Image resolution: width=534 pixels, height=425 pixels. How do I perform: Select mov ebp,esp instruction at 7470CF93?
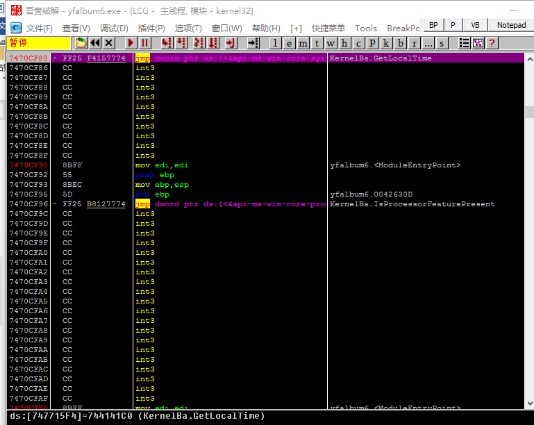point(162,185)
